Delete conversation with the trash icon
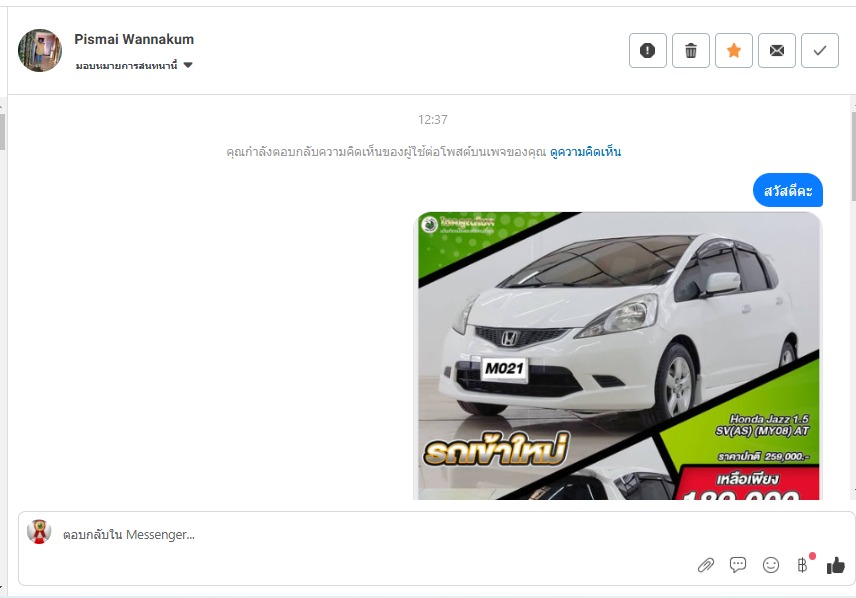Image resolution: width=856 pixels, height=598 pixels. pyautogui.click(x=691, y=51)
